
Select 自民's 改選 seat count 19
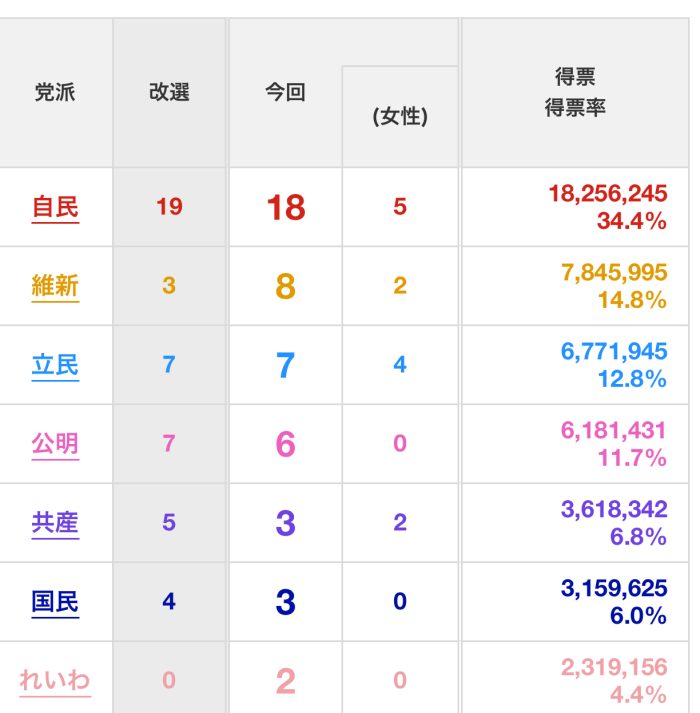click(169, 206)
